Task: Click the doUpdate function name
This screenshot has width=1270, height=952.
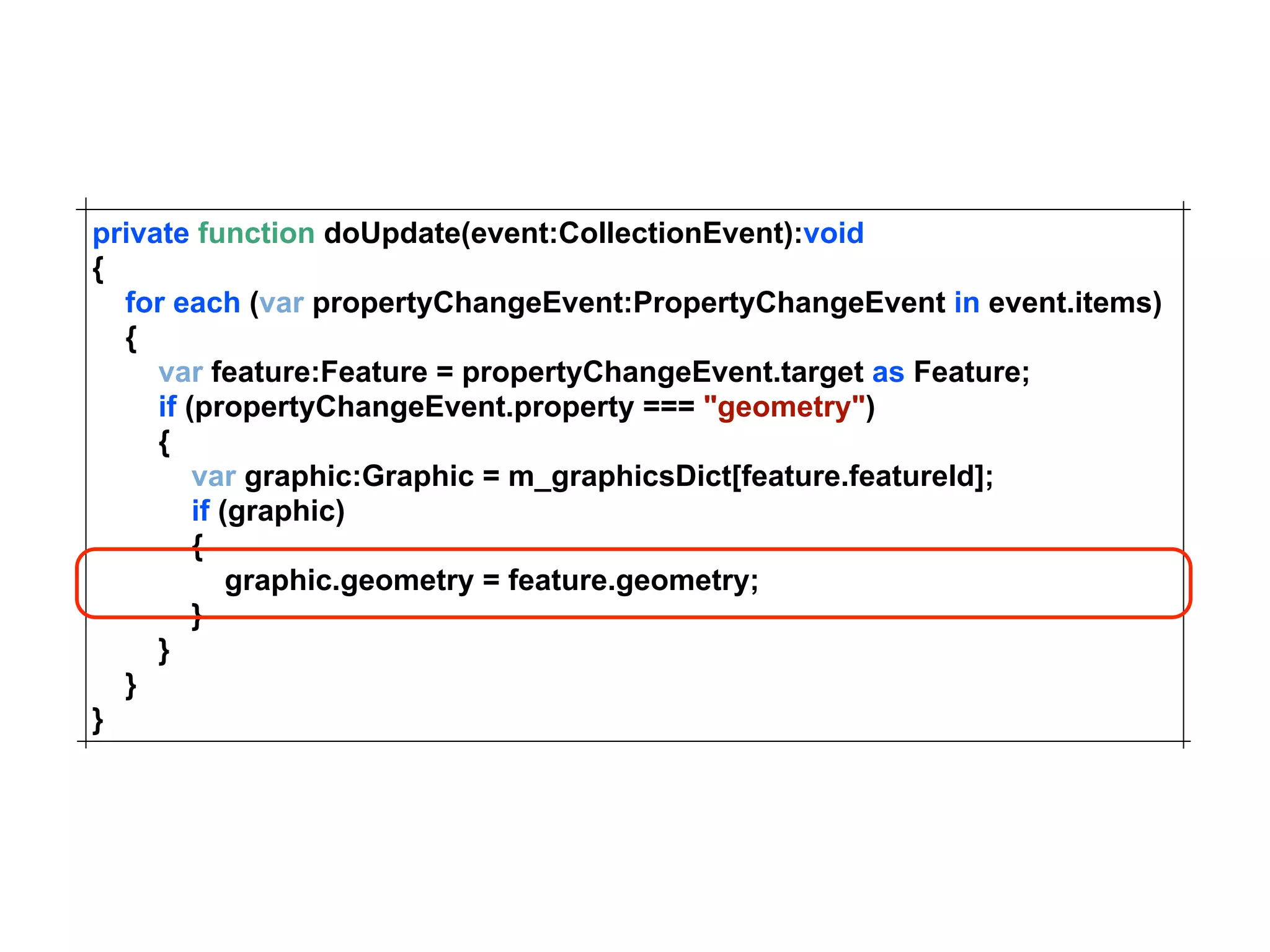Action: coord(391,234)
